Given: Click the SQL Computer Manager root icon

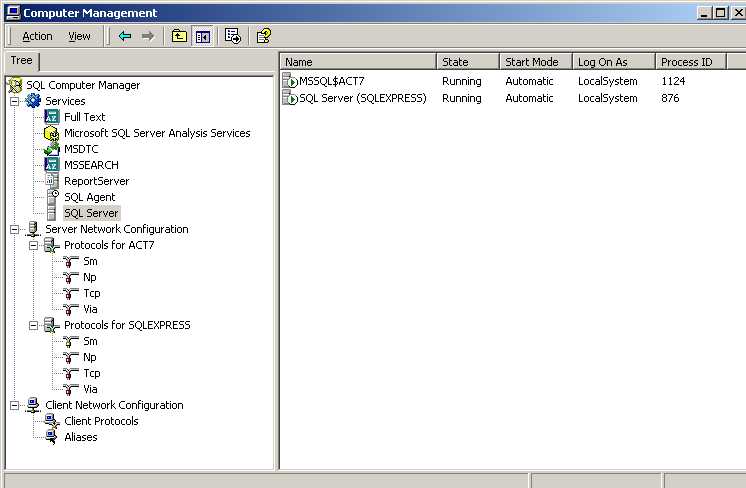Looking at the screenshot, I should (15, 85).
